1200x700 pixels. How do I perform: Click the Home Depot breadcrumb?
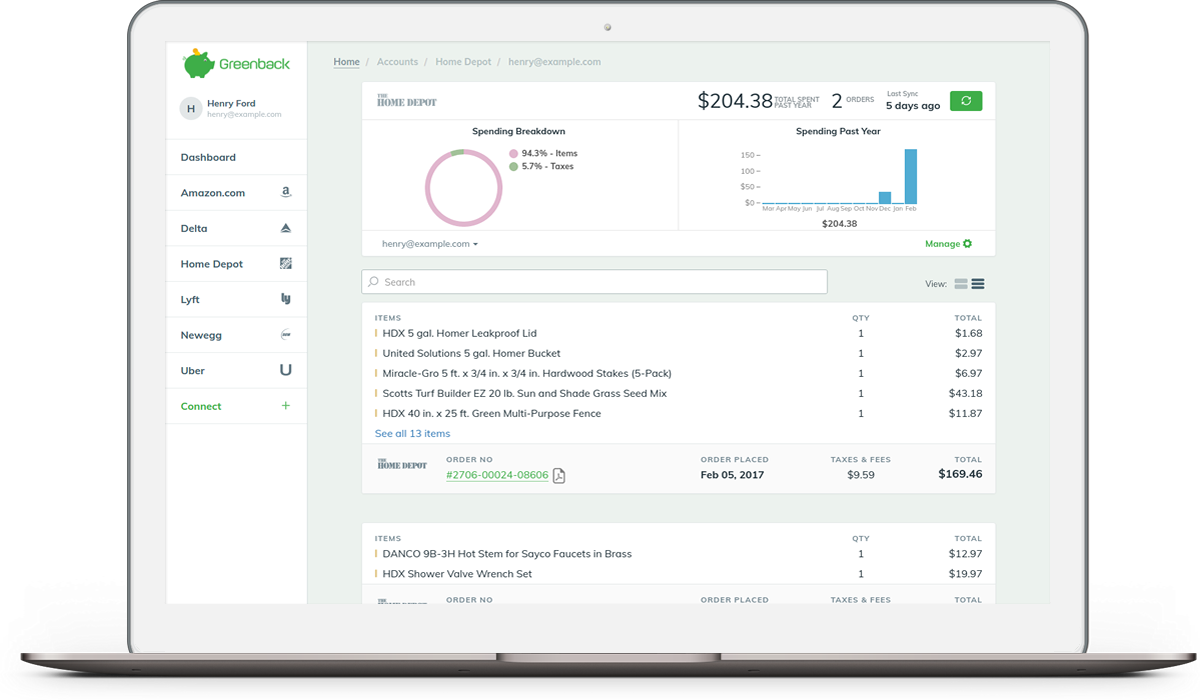[463, 62]
